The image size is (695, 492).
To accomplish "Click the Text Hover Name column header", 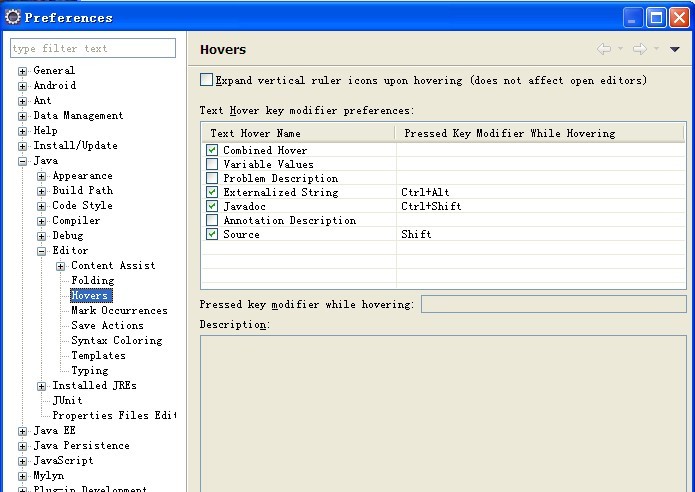I will point(298,133).
